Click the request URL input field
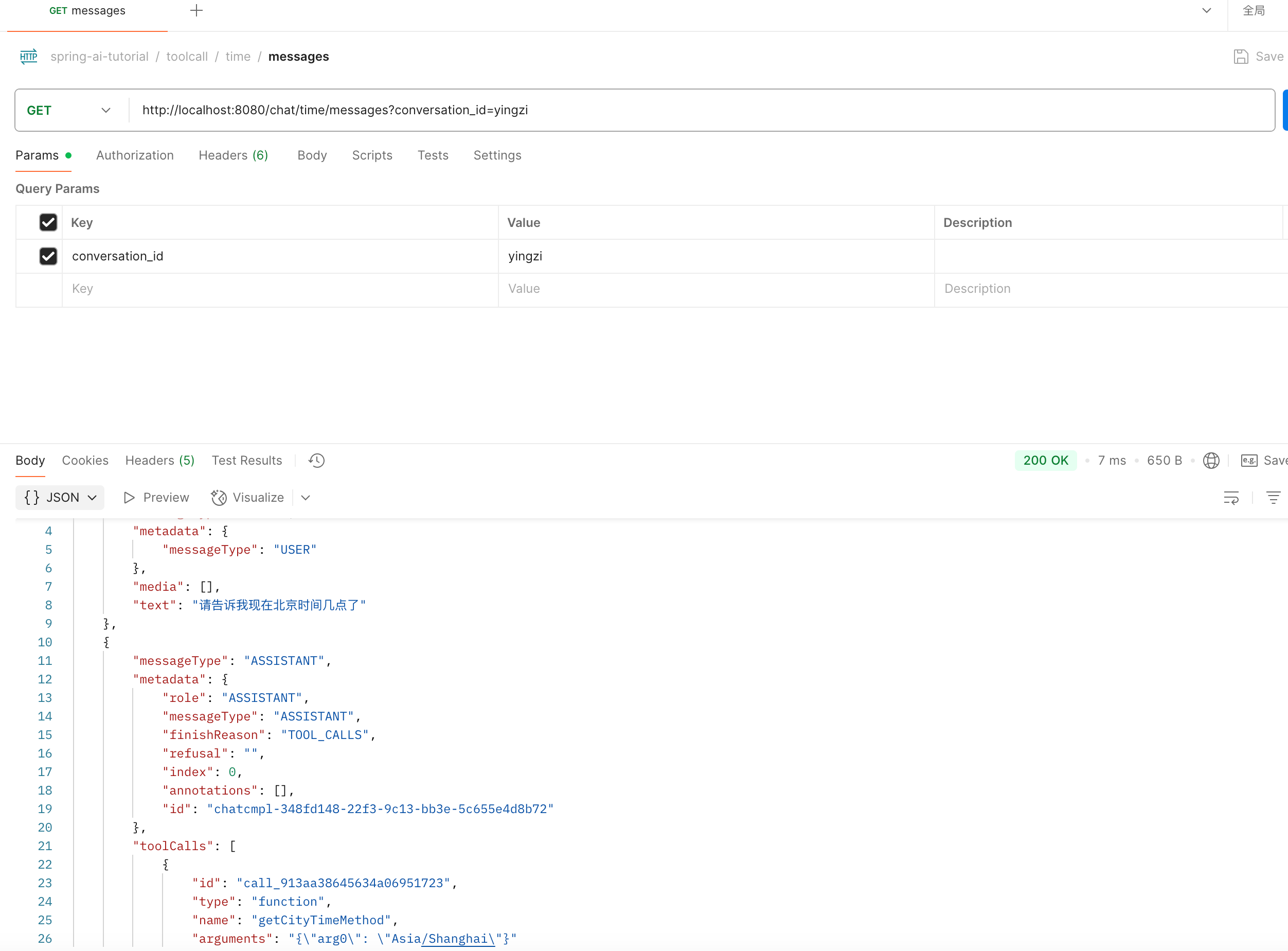This screenshot has width=1288, height=951. 690,111
